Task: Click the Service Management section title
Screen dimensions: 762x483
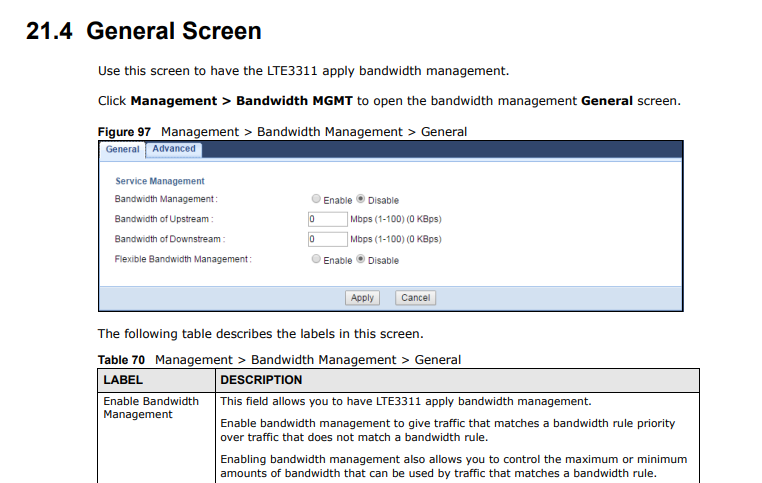Action: click(x=160, y=181)
